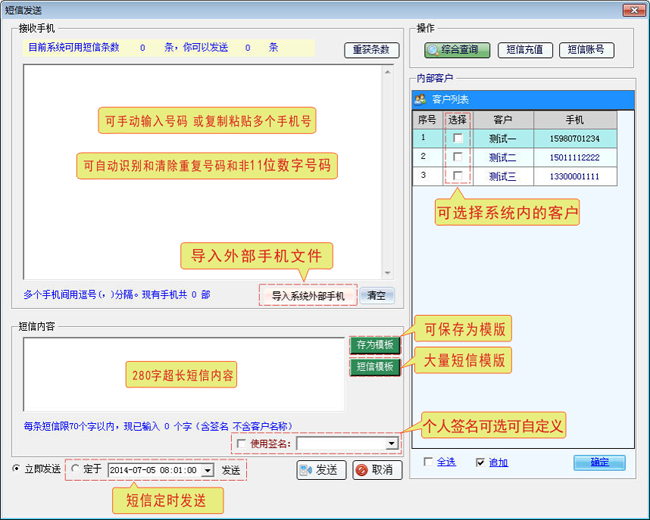
Task: Click the 客户 column header
Action: coord(502,119)
